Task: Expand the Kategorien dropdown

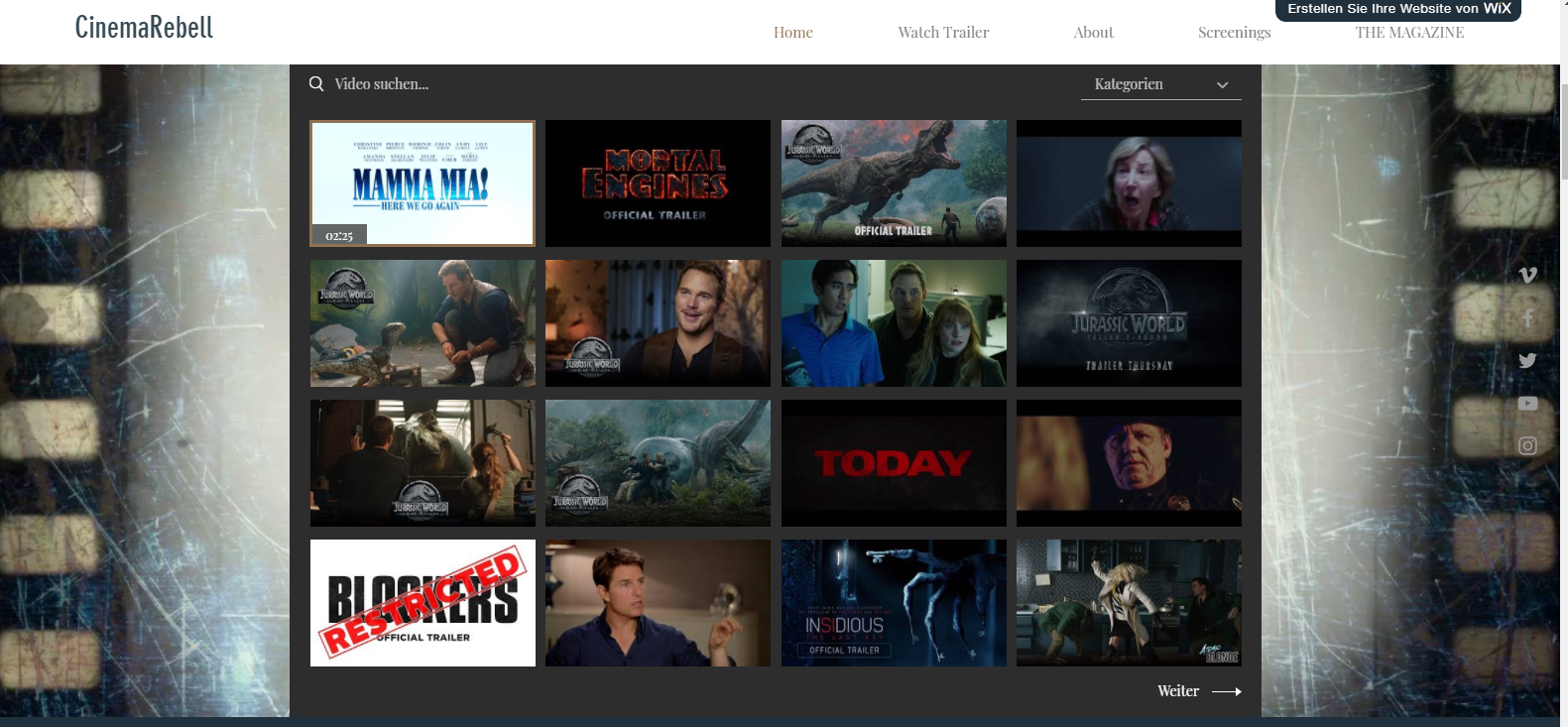Action: [1160, 84]
